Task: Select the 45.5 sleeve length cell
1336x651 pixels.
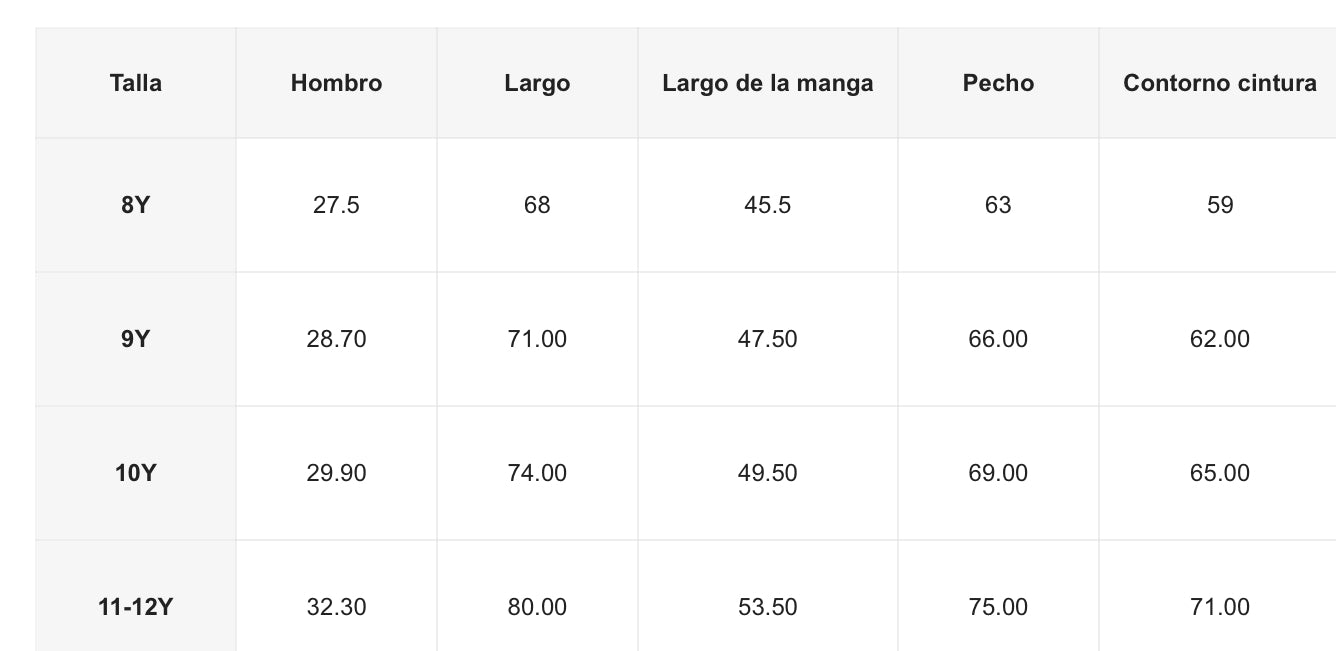Action: coord(767,205)
